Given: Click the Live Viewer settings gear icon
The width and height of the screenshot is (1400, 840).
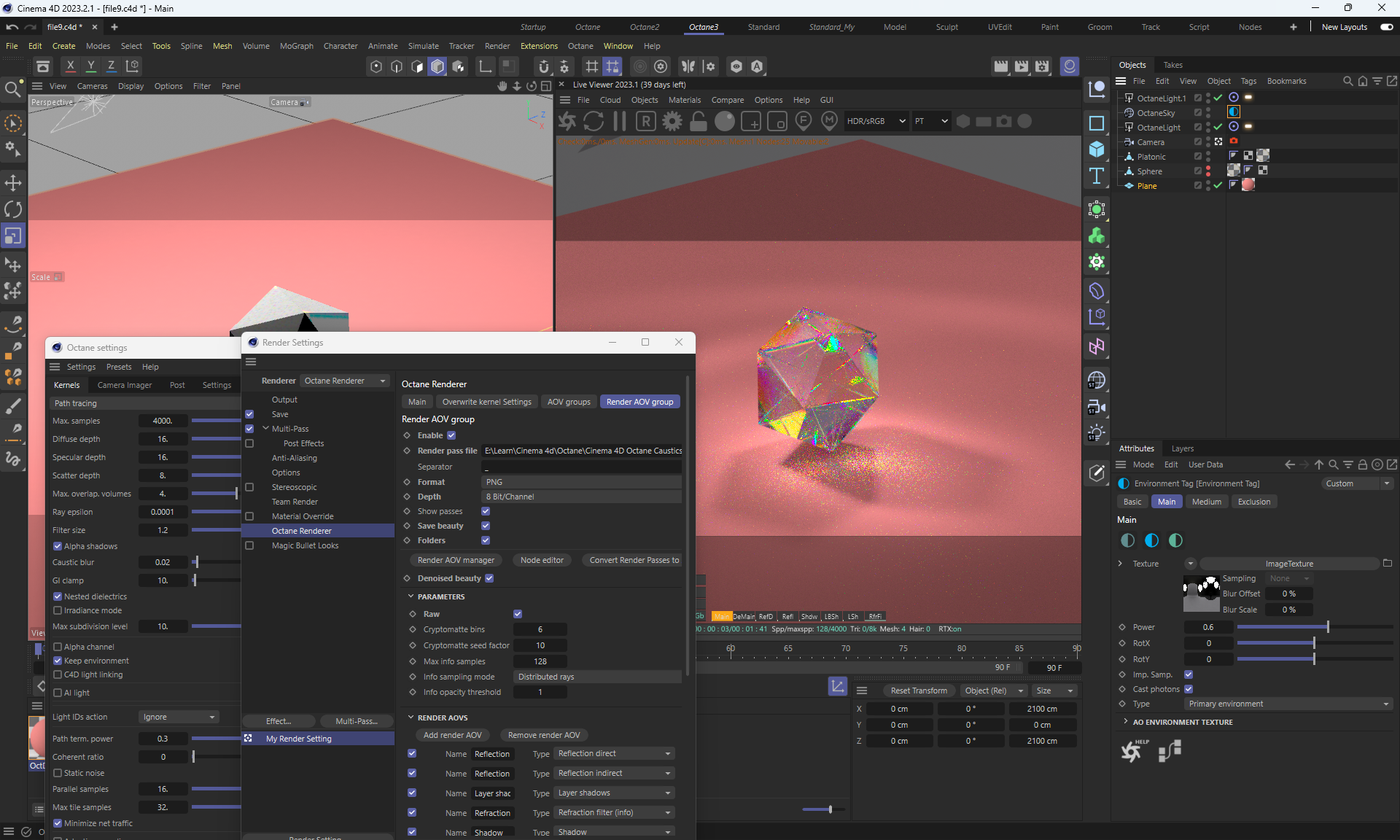Looking at the screenshot, I should [672, 122].
